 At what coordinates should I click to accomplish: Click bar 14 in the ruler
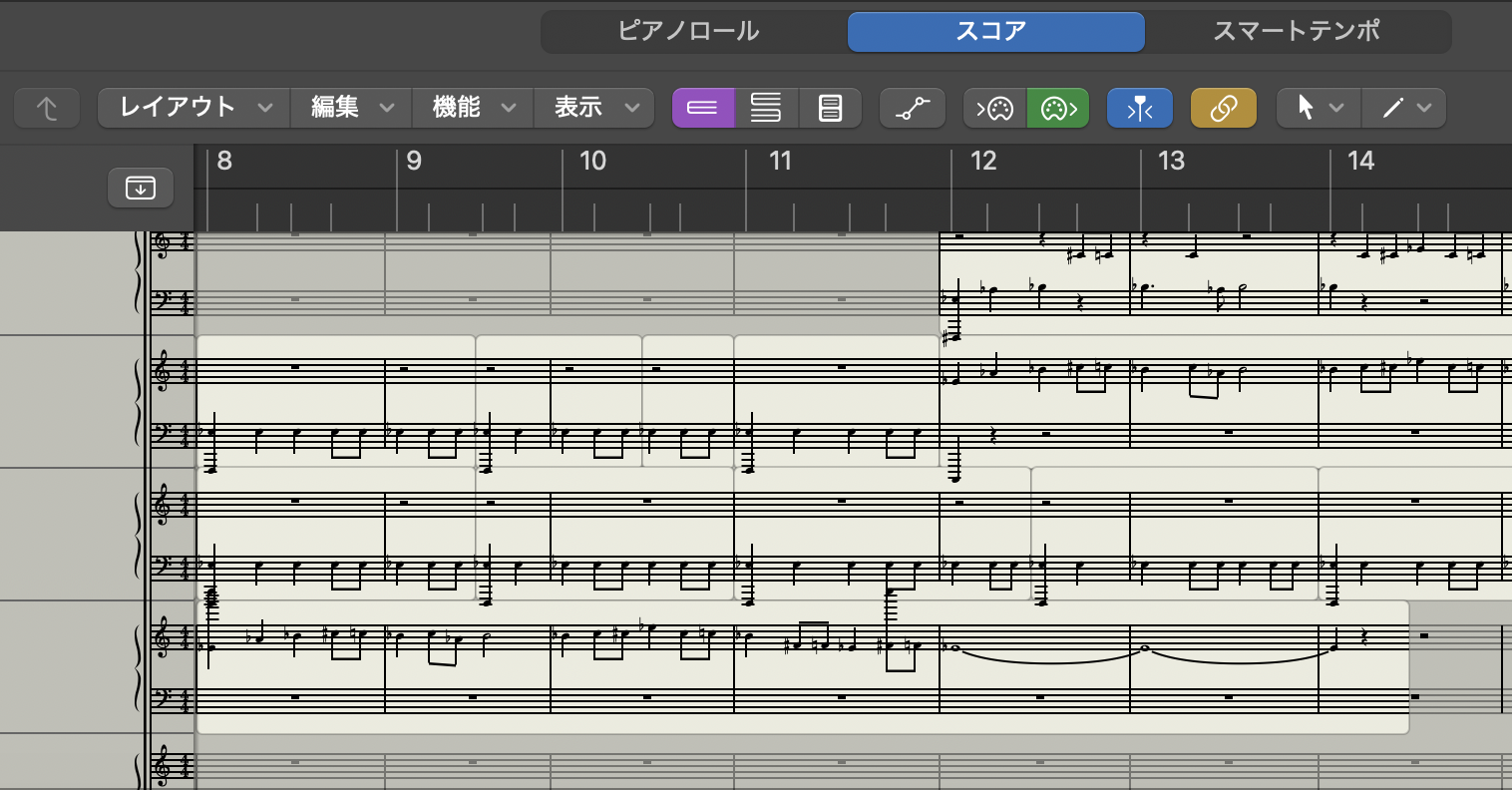point(1360,161)
